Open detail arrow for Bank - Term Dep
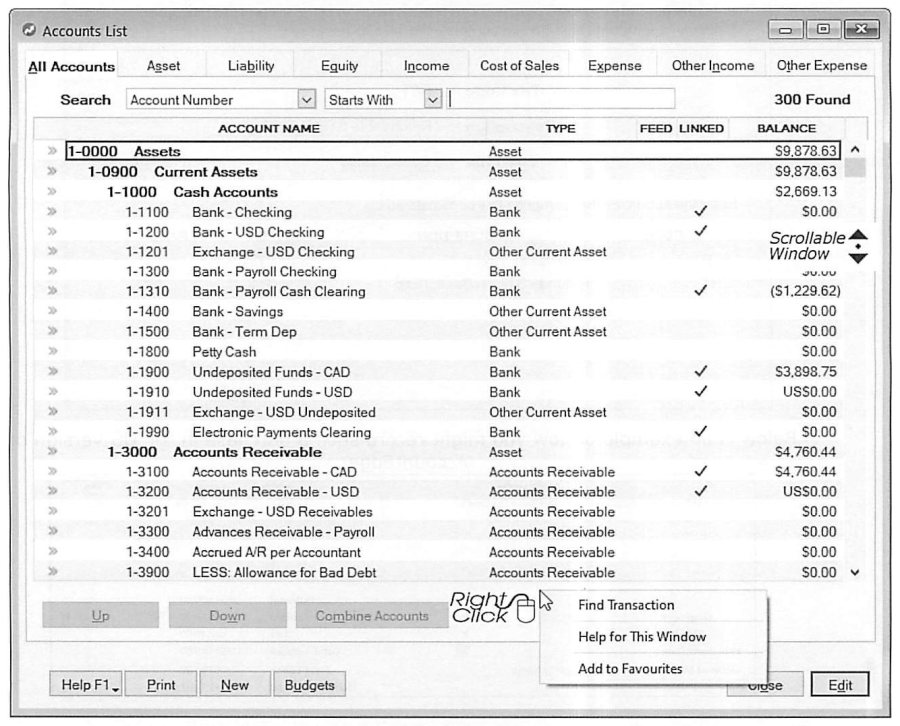900x726 pixels. tap(52, 331)
